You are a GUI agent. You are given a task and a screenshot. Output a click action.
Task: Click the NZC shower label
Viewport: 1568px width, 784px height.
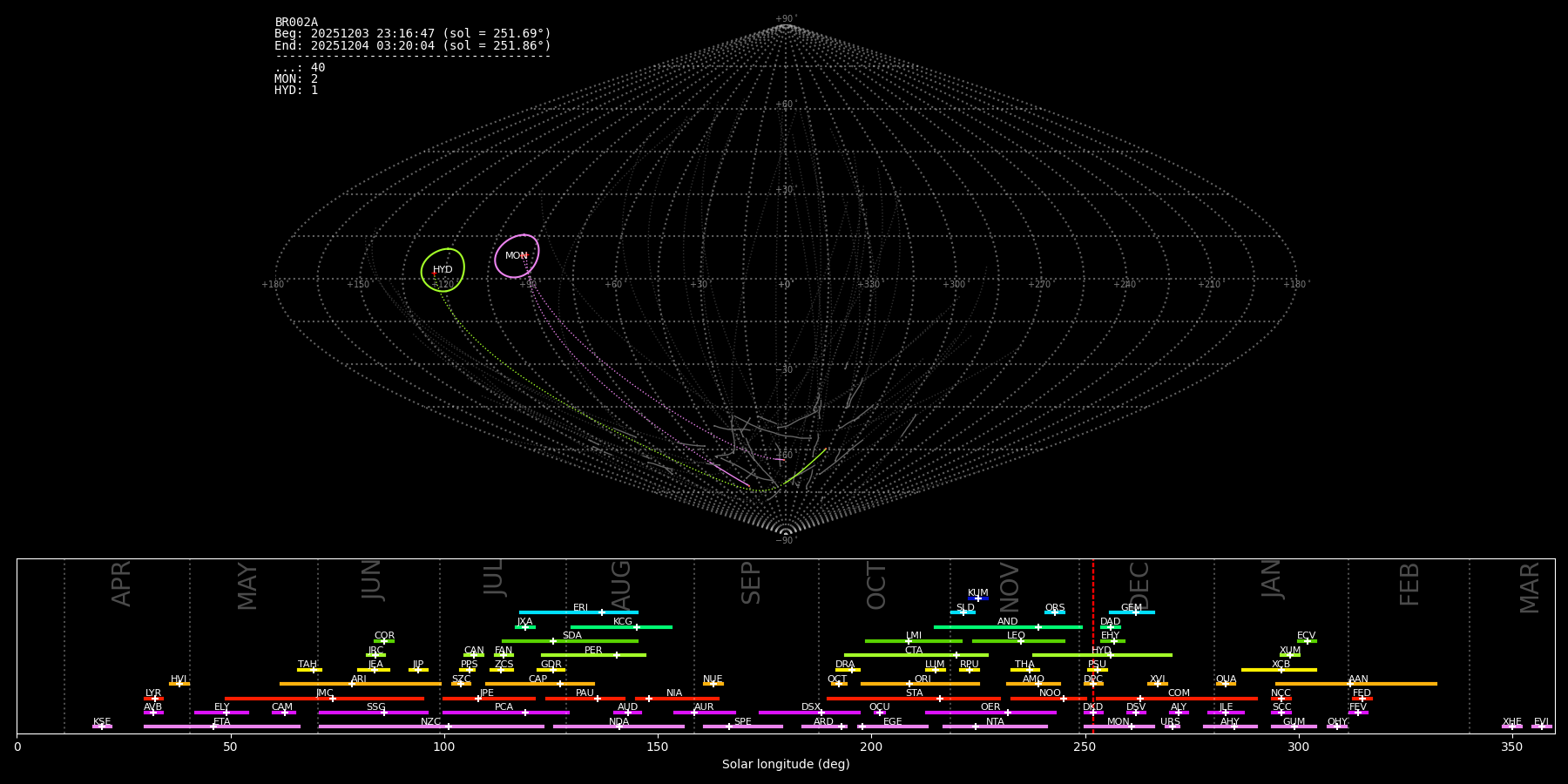[431, 722]
